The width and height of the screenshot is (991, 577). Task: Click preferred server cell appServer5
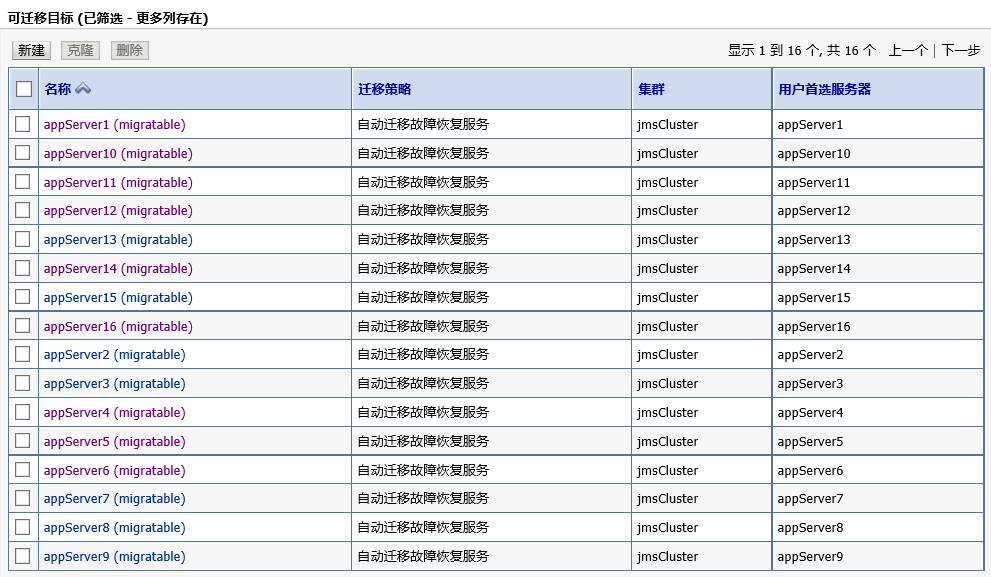(810, 442)
